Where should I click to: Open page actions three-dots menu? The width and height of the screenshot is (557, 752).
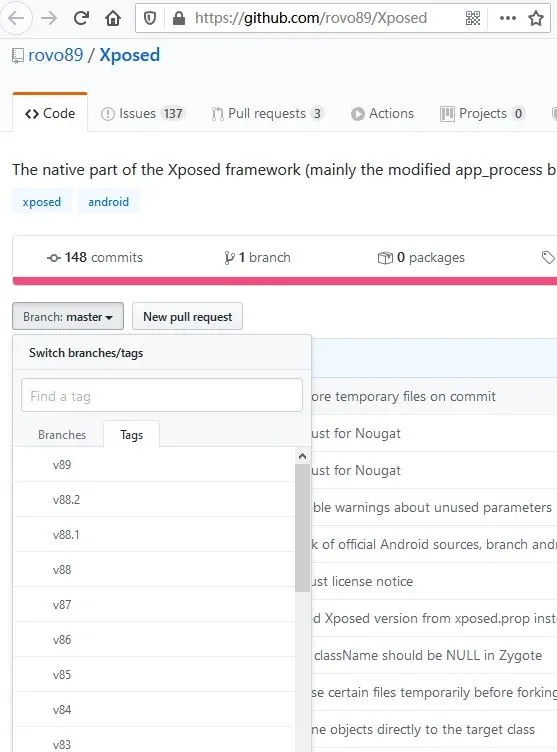click(508, 18)
